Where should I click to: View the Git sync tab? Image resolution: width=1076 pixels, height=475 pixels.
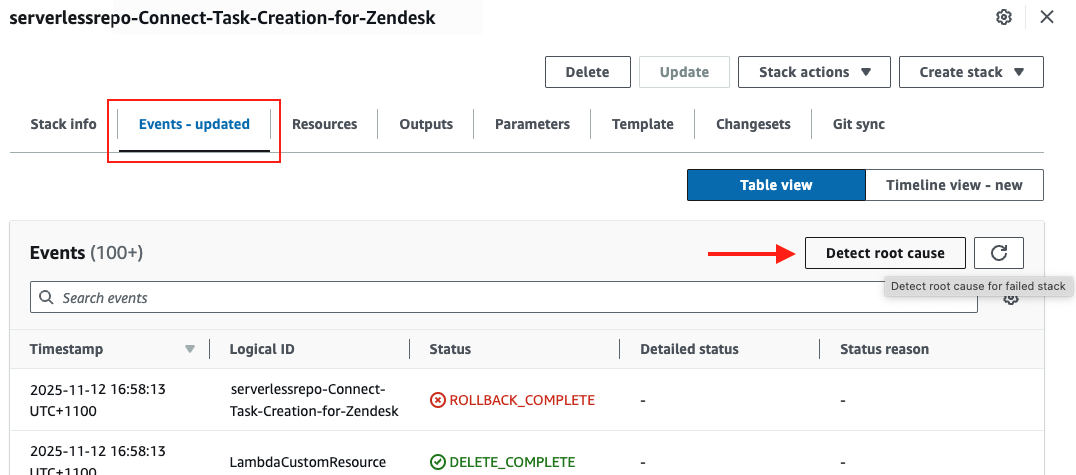(x=858, y=124)
